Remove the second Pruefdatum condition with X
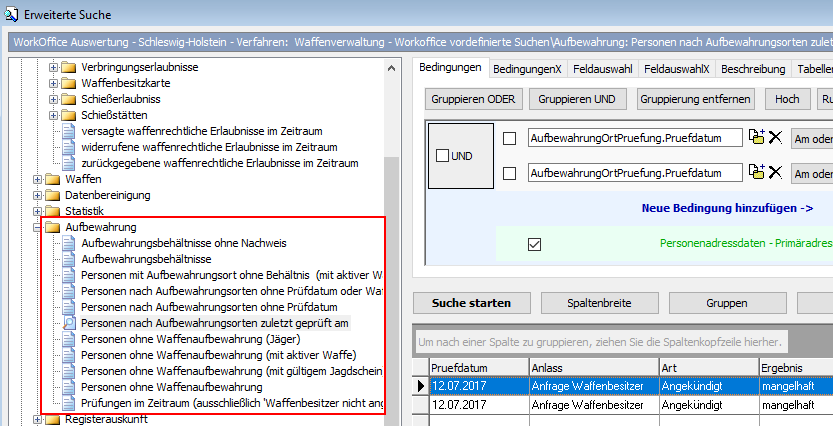This screenshot has width=833, height=426. click(775, 173)
